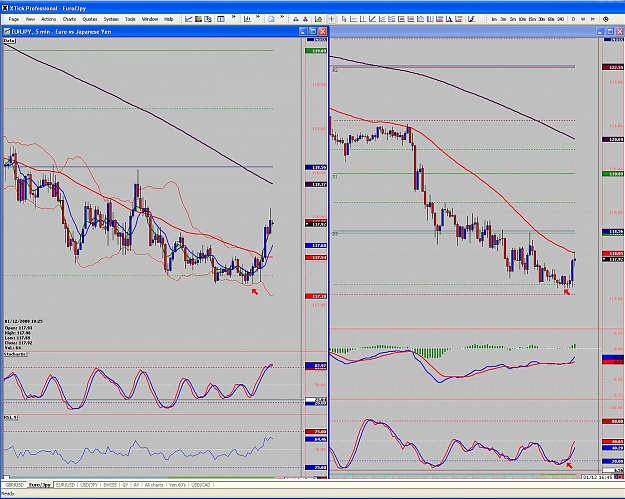Click the Data label on EURJPY chart
Viewport: 625px width, 499px height.
click(9, 41)
